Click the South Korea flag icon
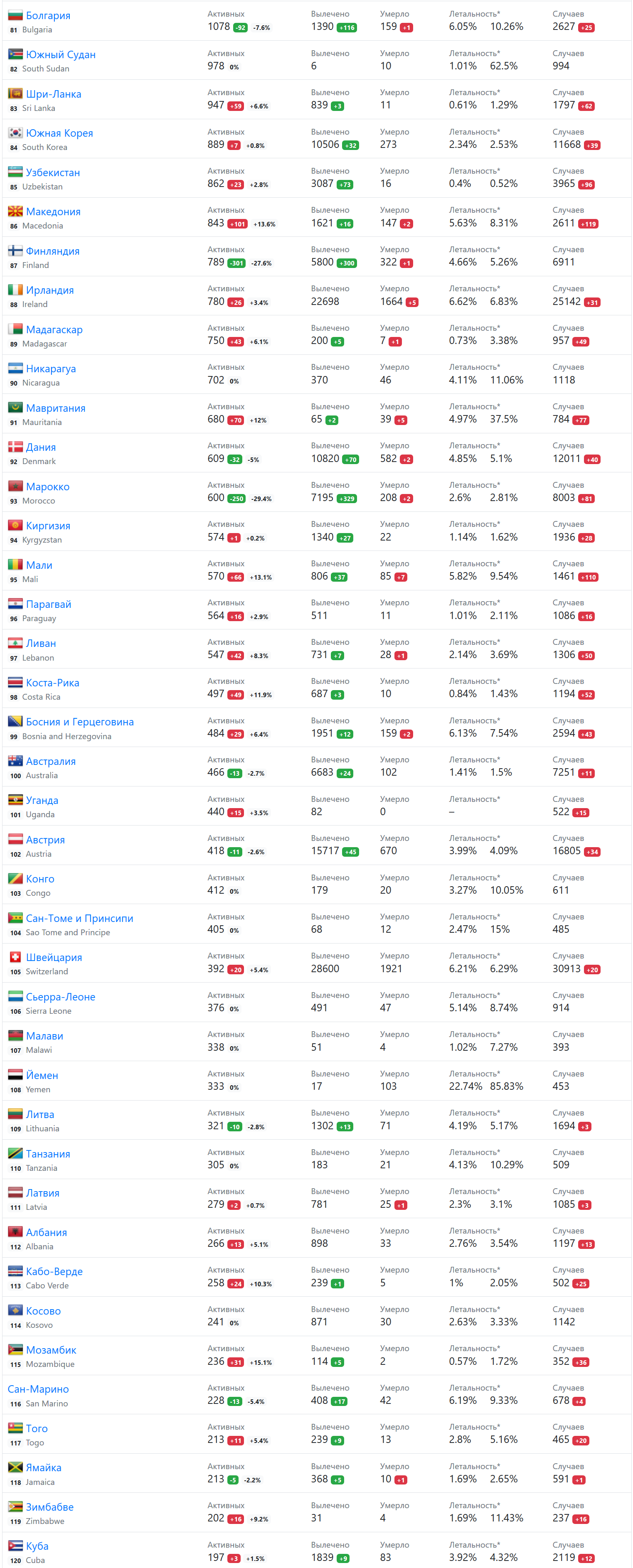This screenshot has width=633, height=1568. point(15,133)
